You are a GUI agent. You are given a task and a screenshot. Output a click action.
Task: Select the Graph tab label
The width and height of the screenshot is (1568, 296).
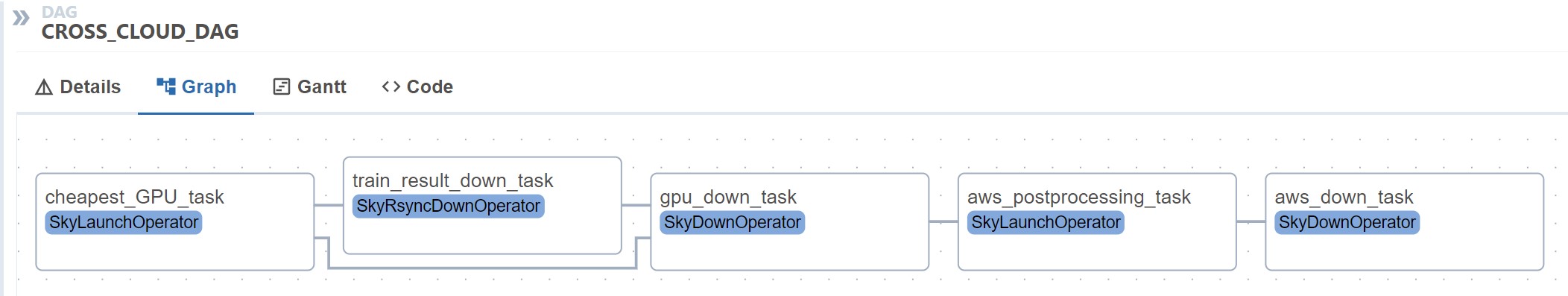pyautogui.click(x=209, y=87)
